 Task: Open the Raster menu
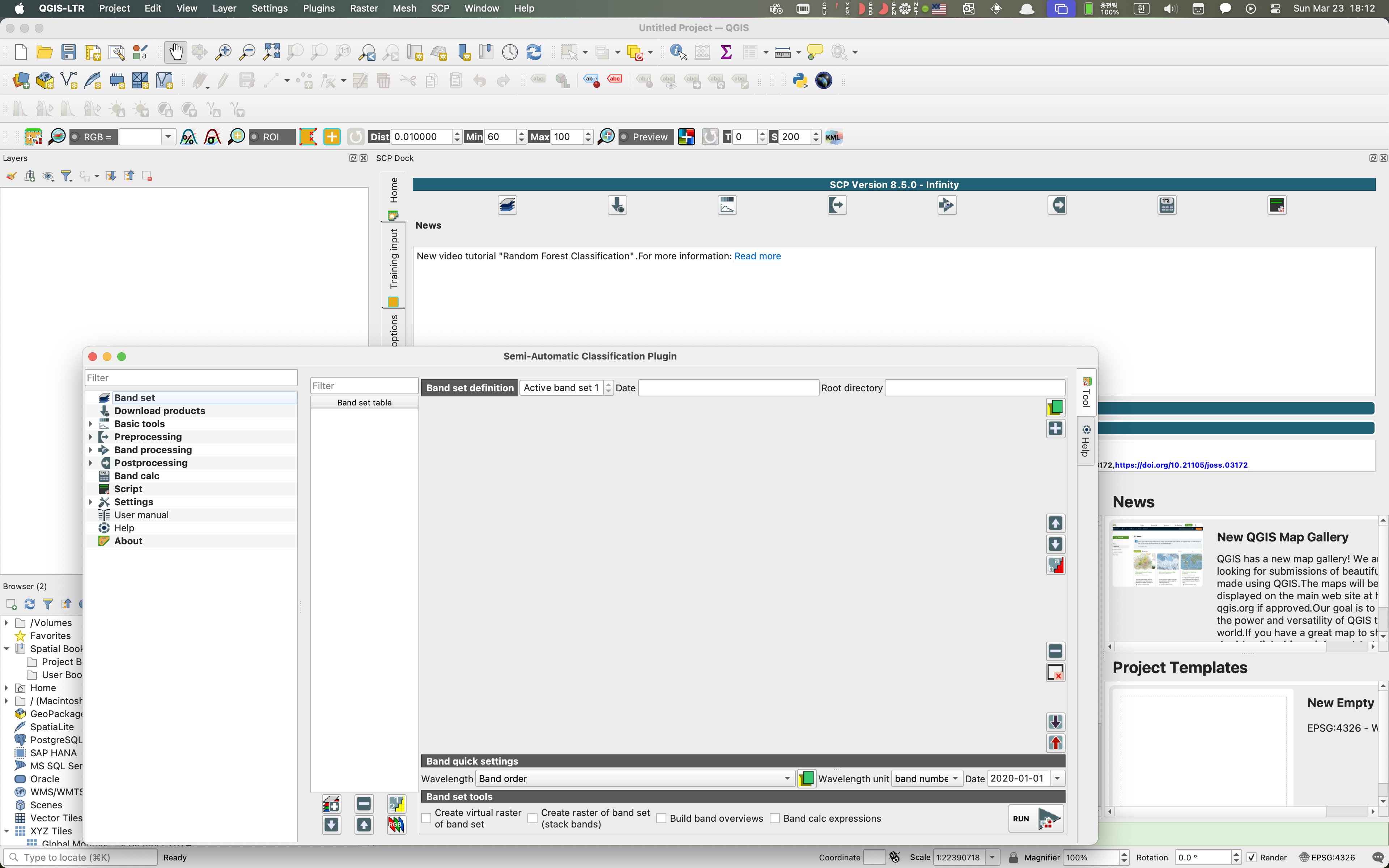(364, 8)
